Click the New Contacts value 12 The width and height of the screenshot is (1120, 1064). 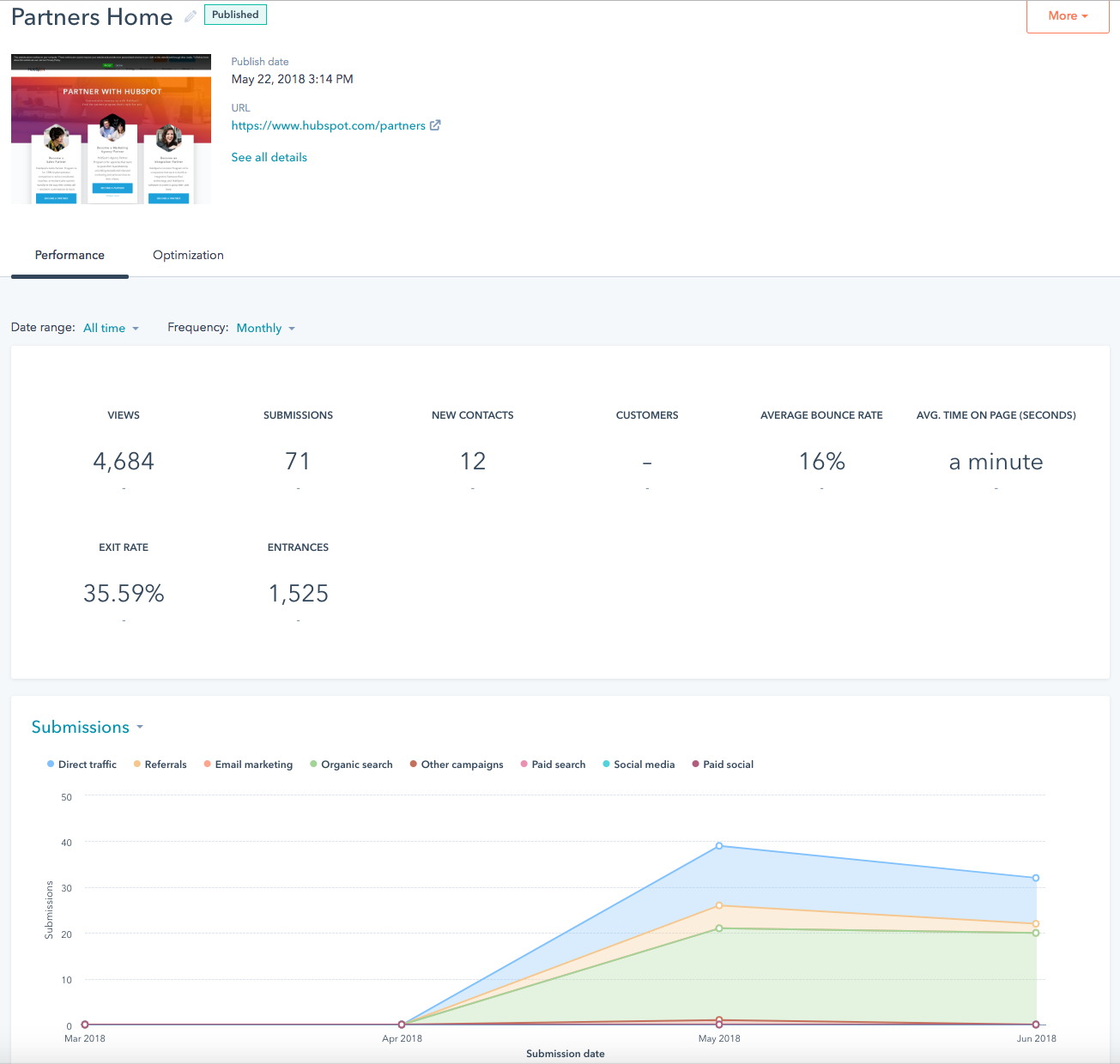pos(473,462)
